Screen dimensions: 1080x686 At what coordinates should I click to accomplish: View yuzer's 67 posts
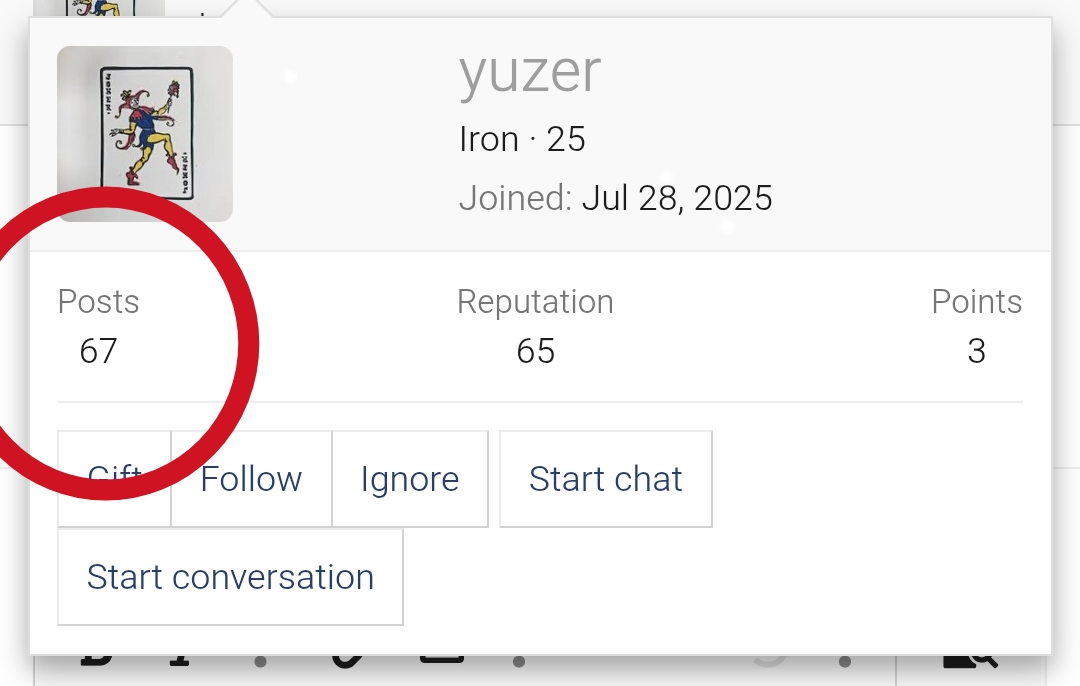click(98, 350)
